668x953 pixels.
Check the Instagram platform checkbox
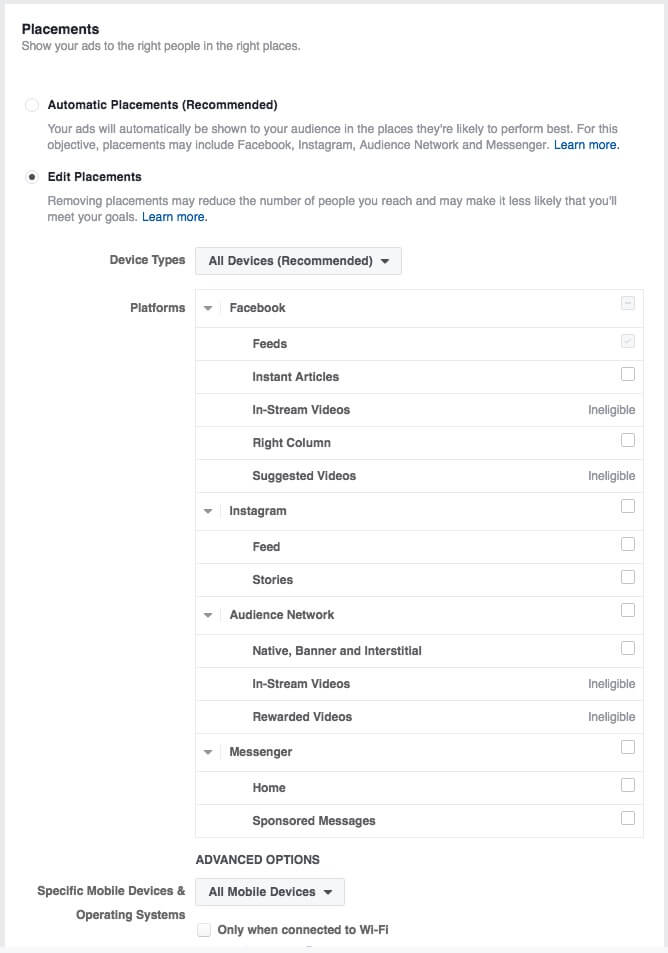coord(627,507)
